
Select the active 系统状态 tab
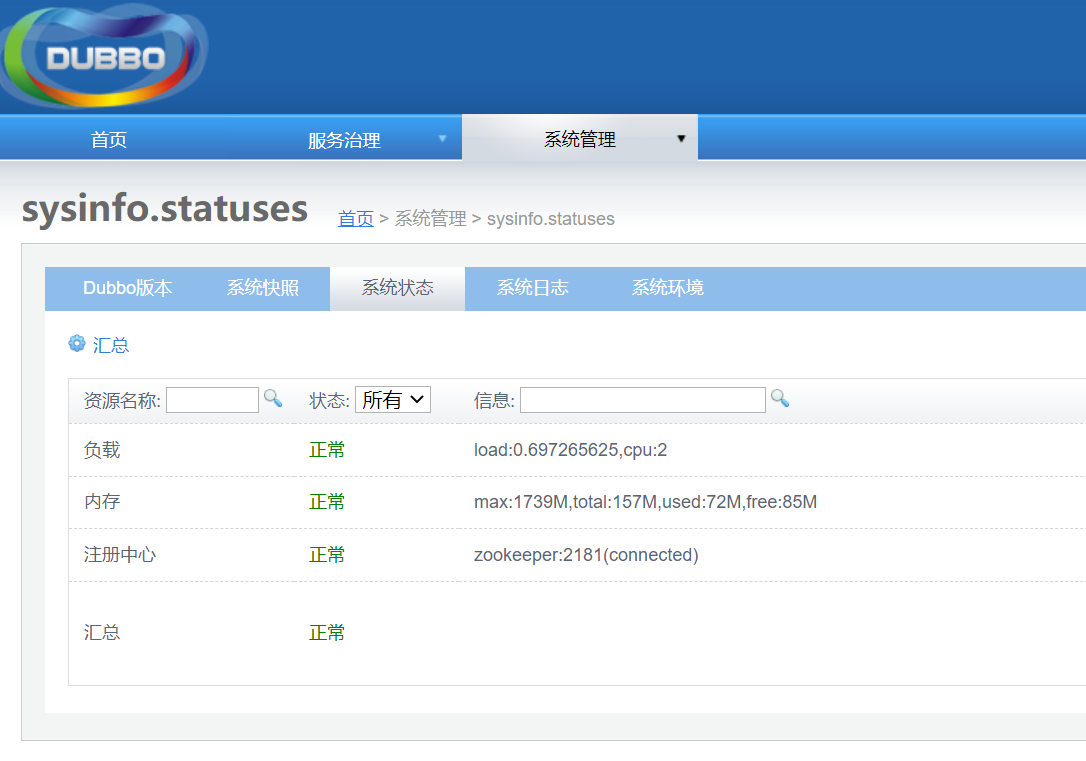click(x=397, y=288)
